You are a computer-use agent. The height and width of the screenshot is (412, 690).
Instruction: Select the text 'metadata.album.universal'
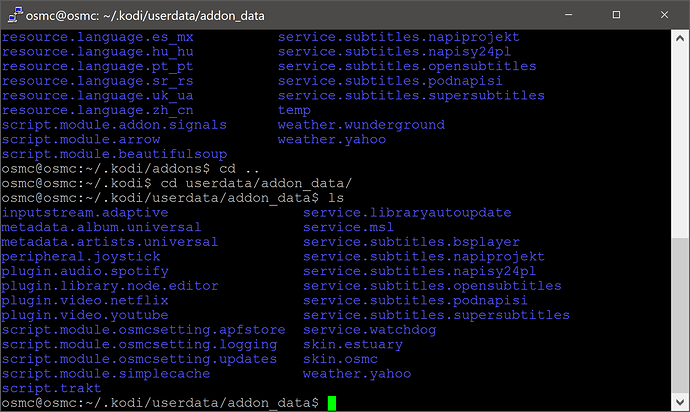point(101,227)
